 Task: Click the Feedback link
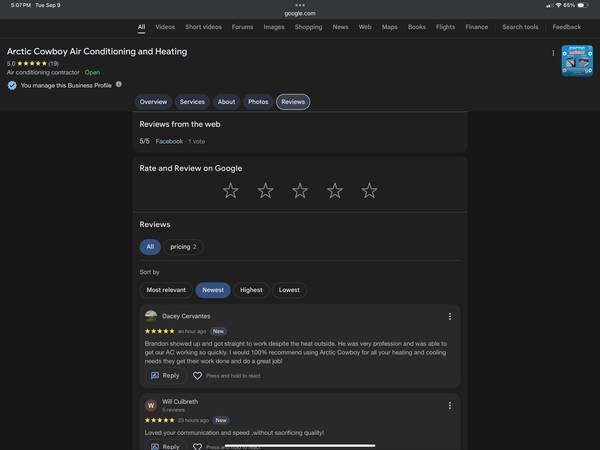point(566,27)
